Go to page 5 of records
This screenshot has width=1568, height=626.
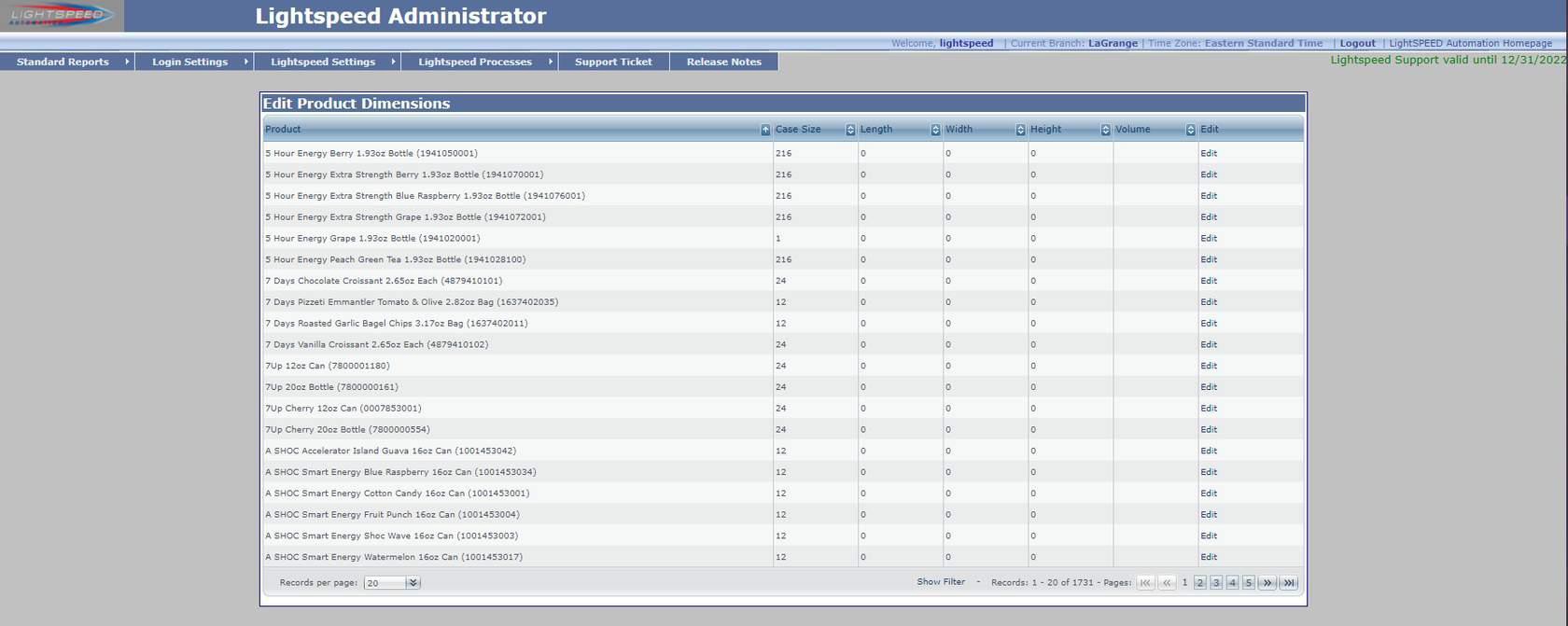coord(1248,583)
